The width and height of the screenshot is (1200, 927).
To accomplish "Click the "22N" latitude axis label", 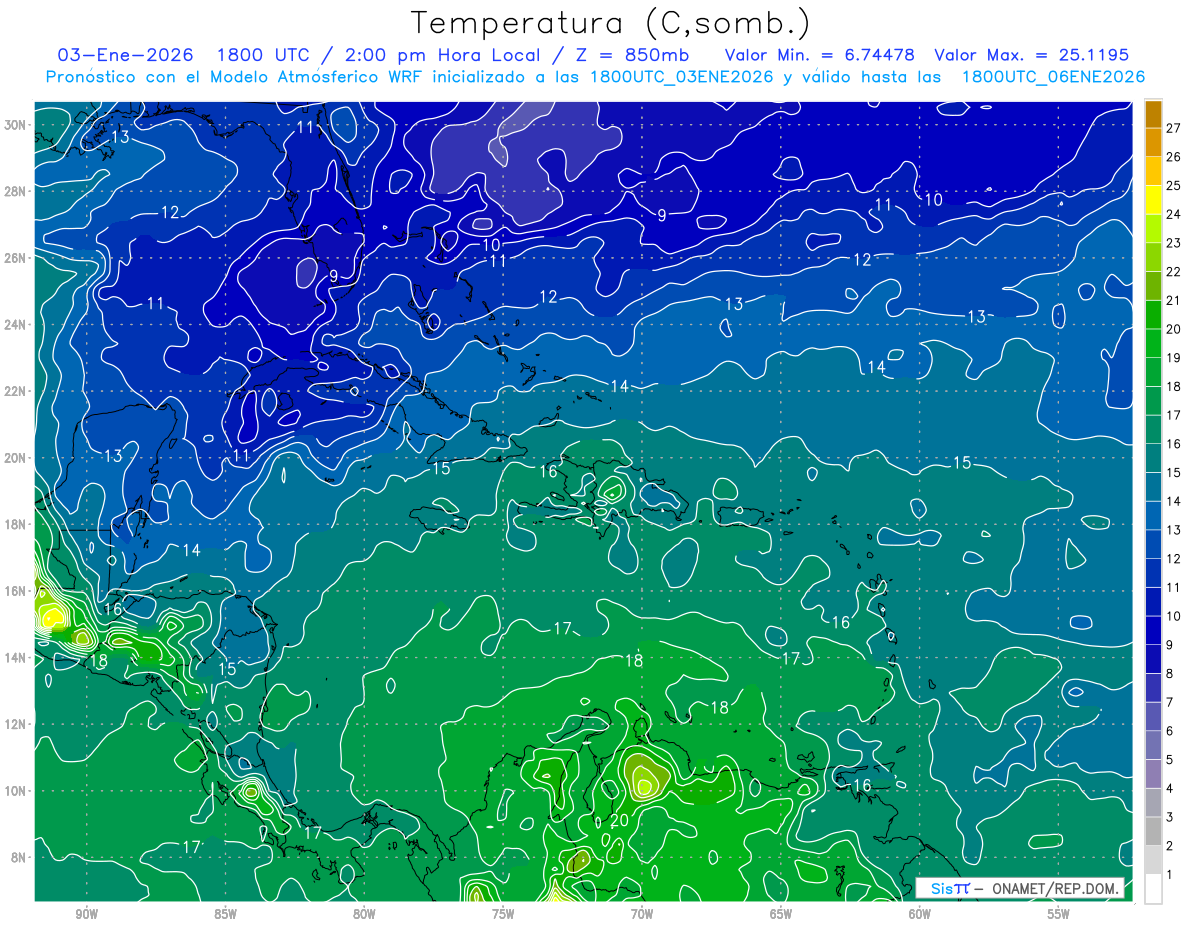I will point(17,391).
